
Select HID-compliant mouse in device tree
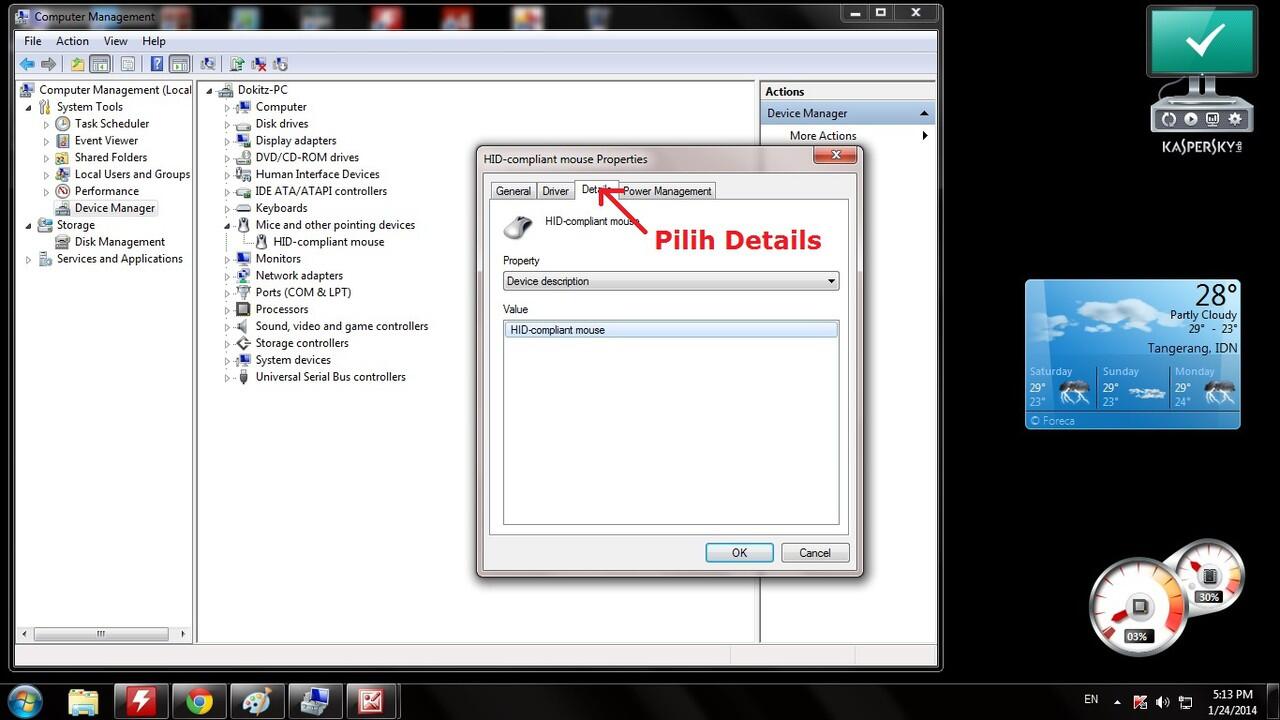tap(329, 242)
